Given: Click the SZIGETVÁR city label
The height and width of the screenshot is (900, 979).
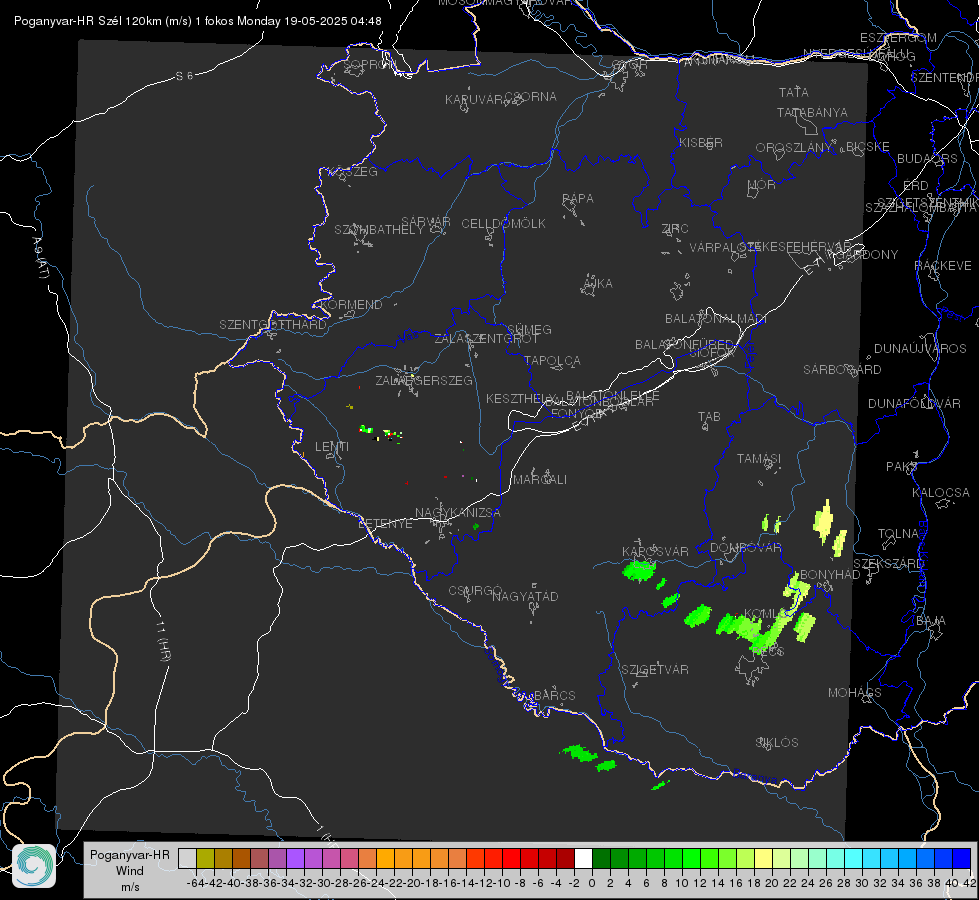Looking at the screenshot, I should 654,669.
